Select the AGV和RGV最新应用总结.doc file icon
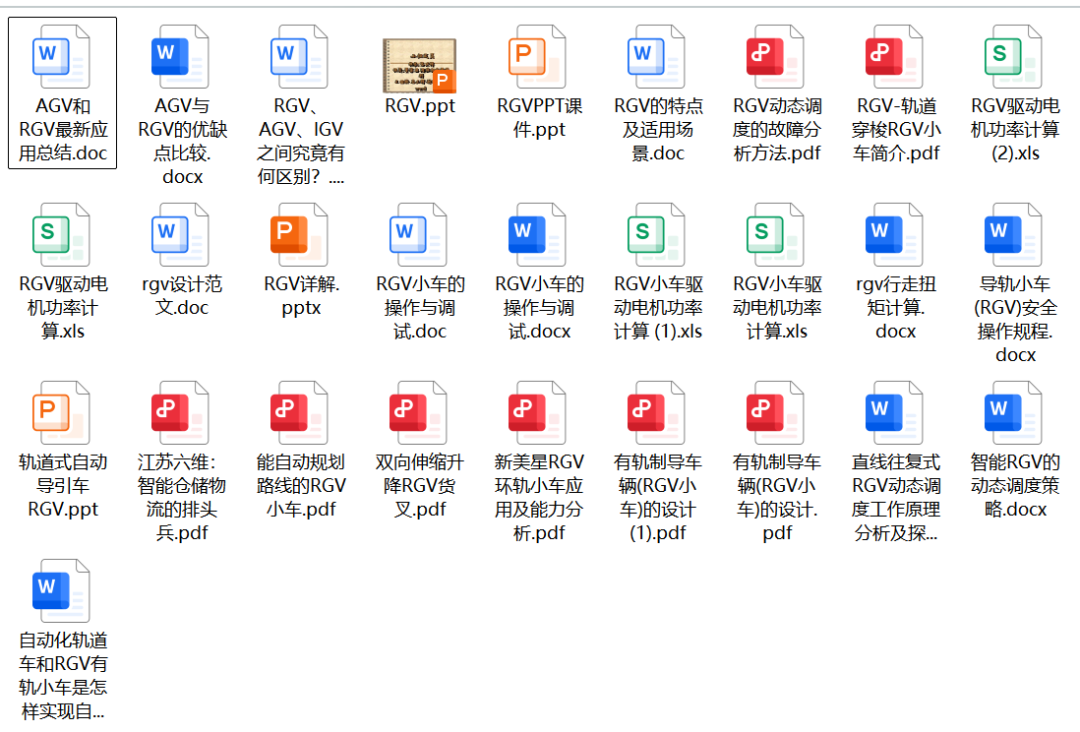The width and height of the screenshot is (1080, 732). click(61, 57)
